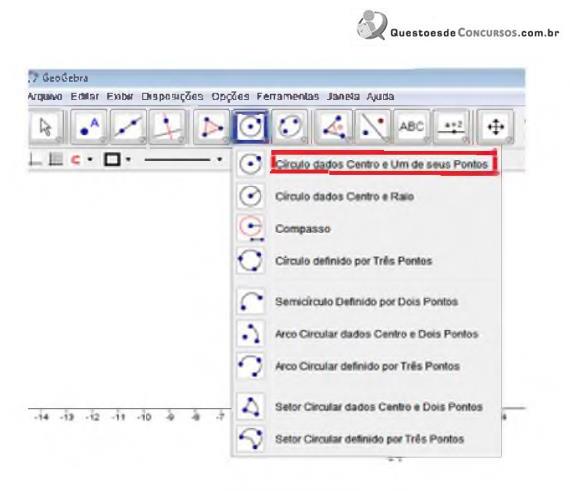Open the Disposições menu

(172, 96)
